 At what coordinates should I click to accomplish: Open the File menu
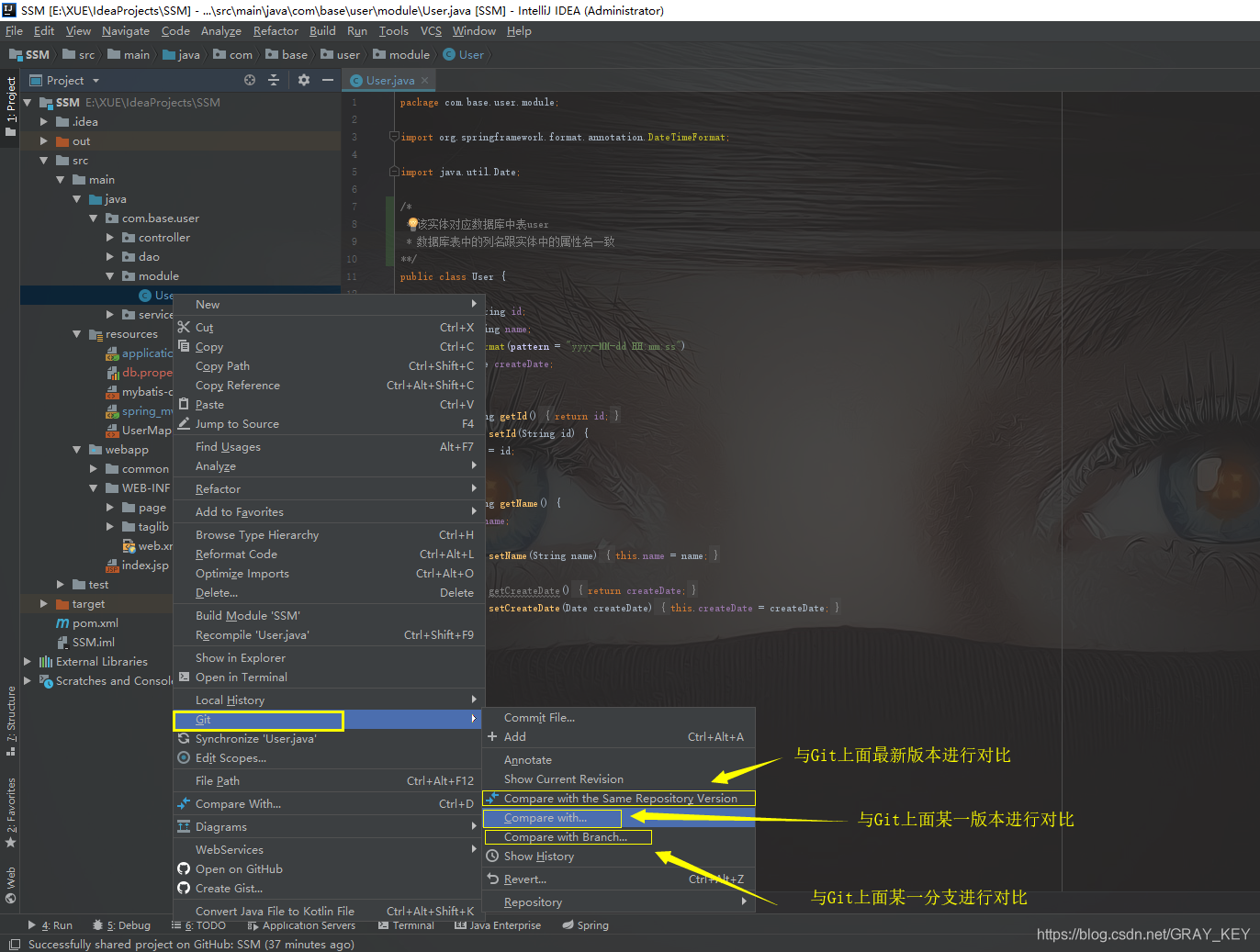(14, 31)
